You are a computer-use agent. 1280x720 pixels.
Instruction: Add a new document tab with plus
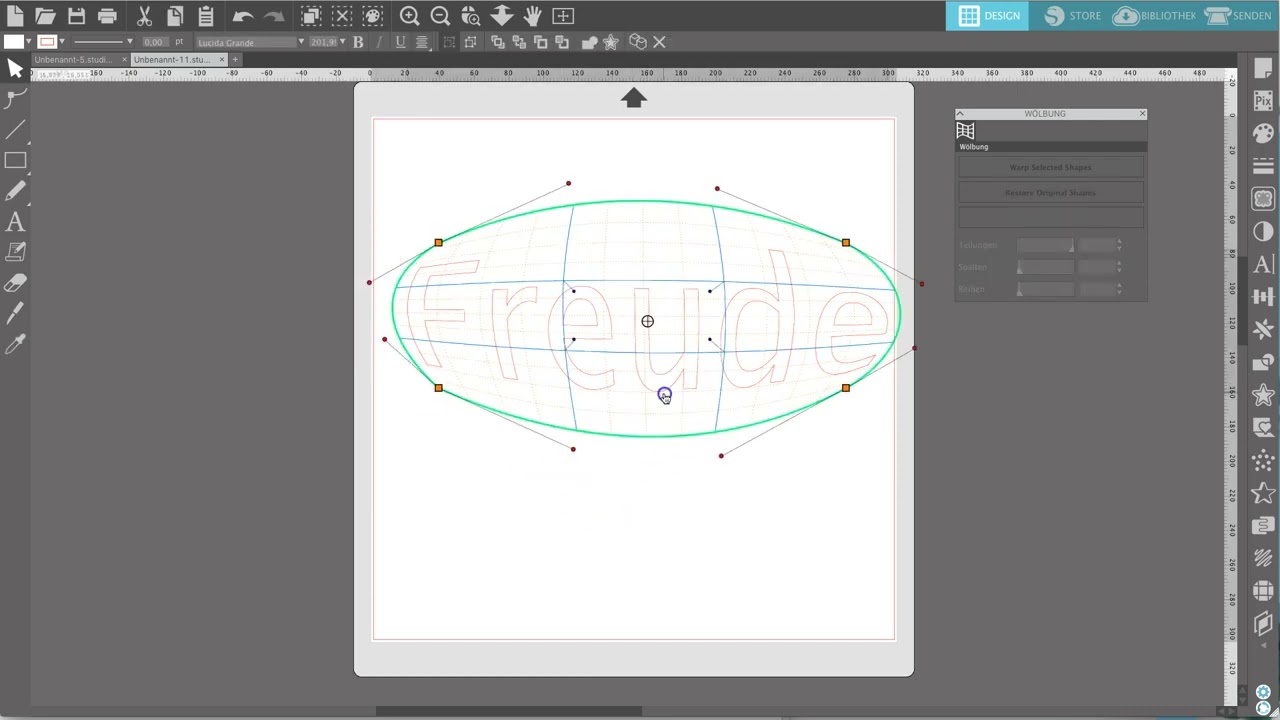[235, 60]
